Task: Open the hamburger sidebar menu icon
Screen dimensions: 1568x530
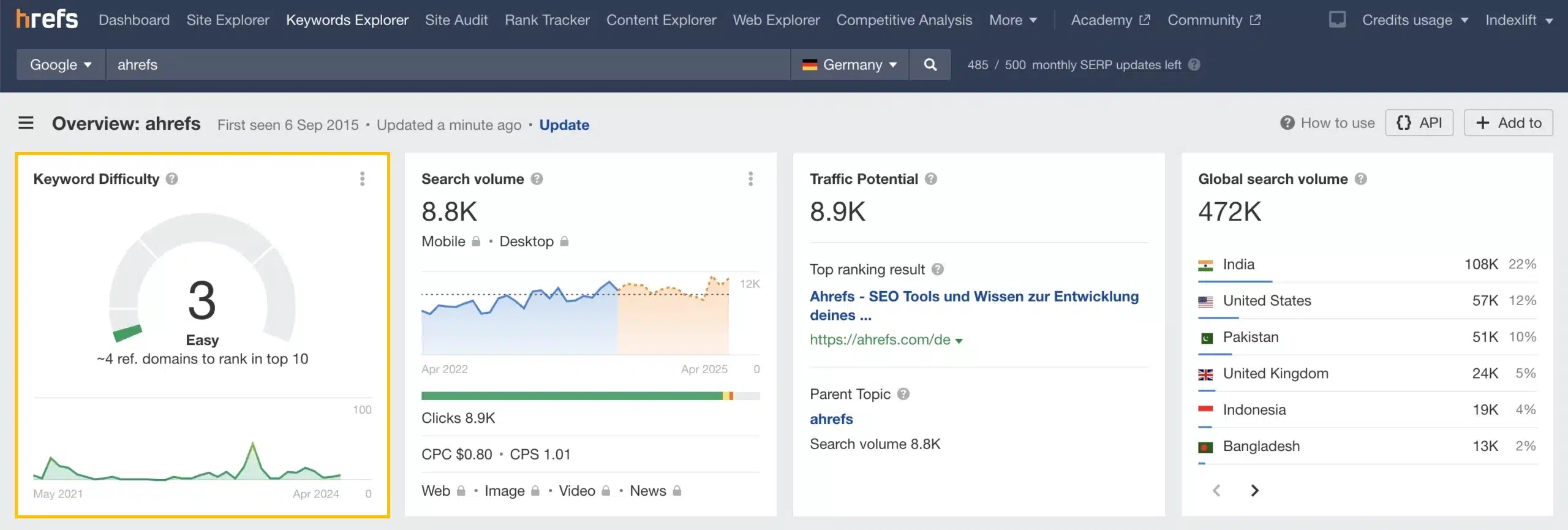Action: (x=26, y=123)
